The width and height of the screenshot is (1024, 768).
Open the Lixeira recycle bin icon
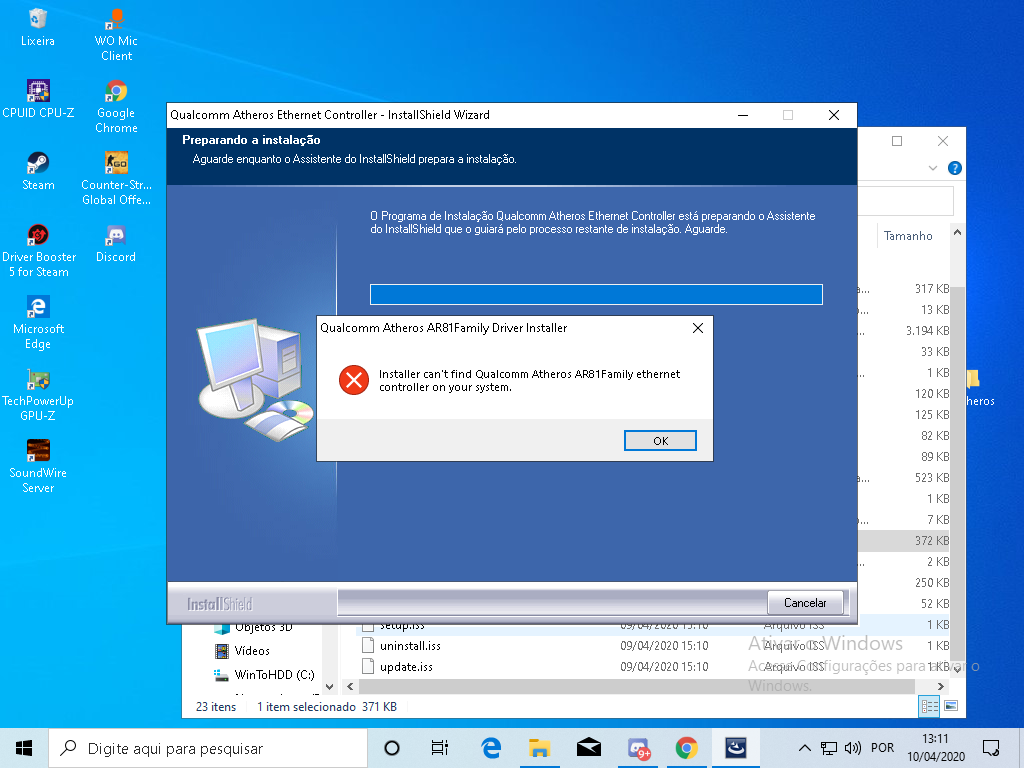pyautogui.click(x=38, y=27)
